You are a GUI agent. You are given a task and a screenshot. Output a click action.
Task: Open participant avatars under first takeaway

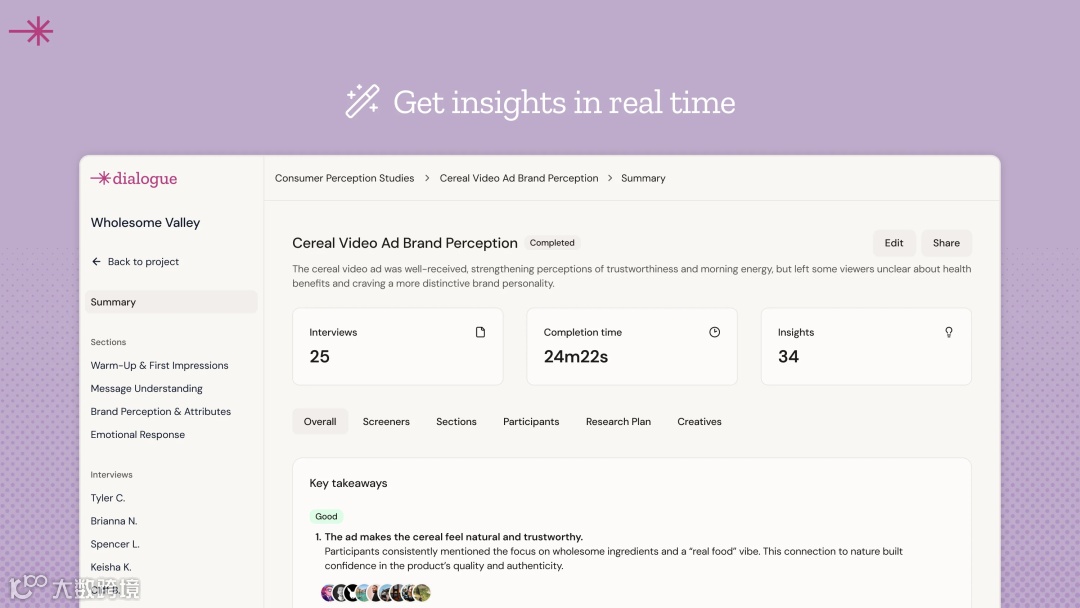click(376, 592)
